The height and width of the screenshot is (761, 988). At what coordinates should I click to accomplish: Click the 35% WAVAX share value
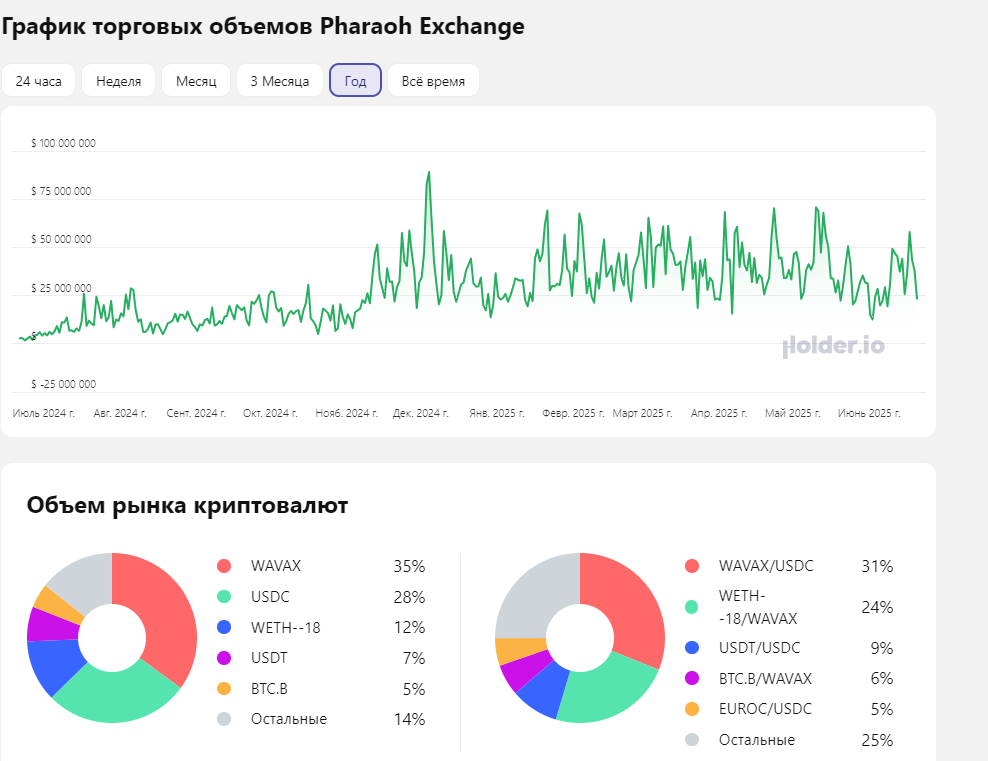coord(410,566)
